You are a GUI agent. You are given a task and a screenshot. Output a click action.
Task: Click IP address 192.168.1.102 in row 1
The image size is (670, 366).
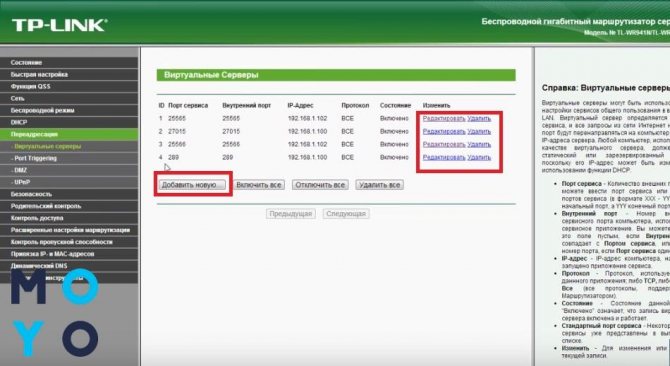pos(307,118)
